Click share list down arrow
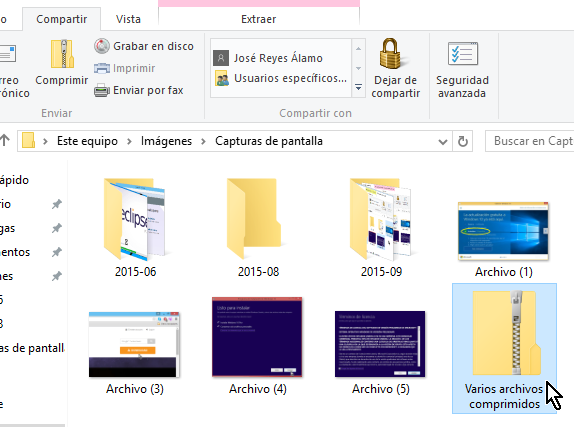This screenshot has height=427, width=574. pyautogui.click(x=358, y=68)
